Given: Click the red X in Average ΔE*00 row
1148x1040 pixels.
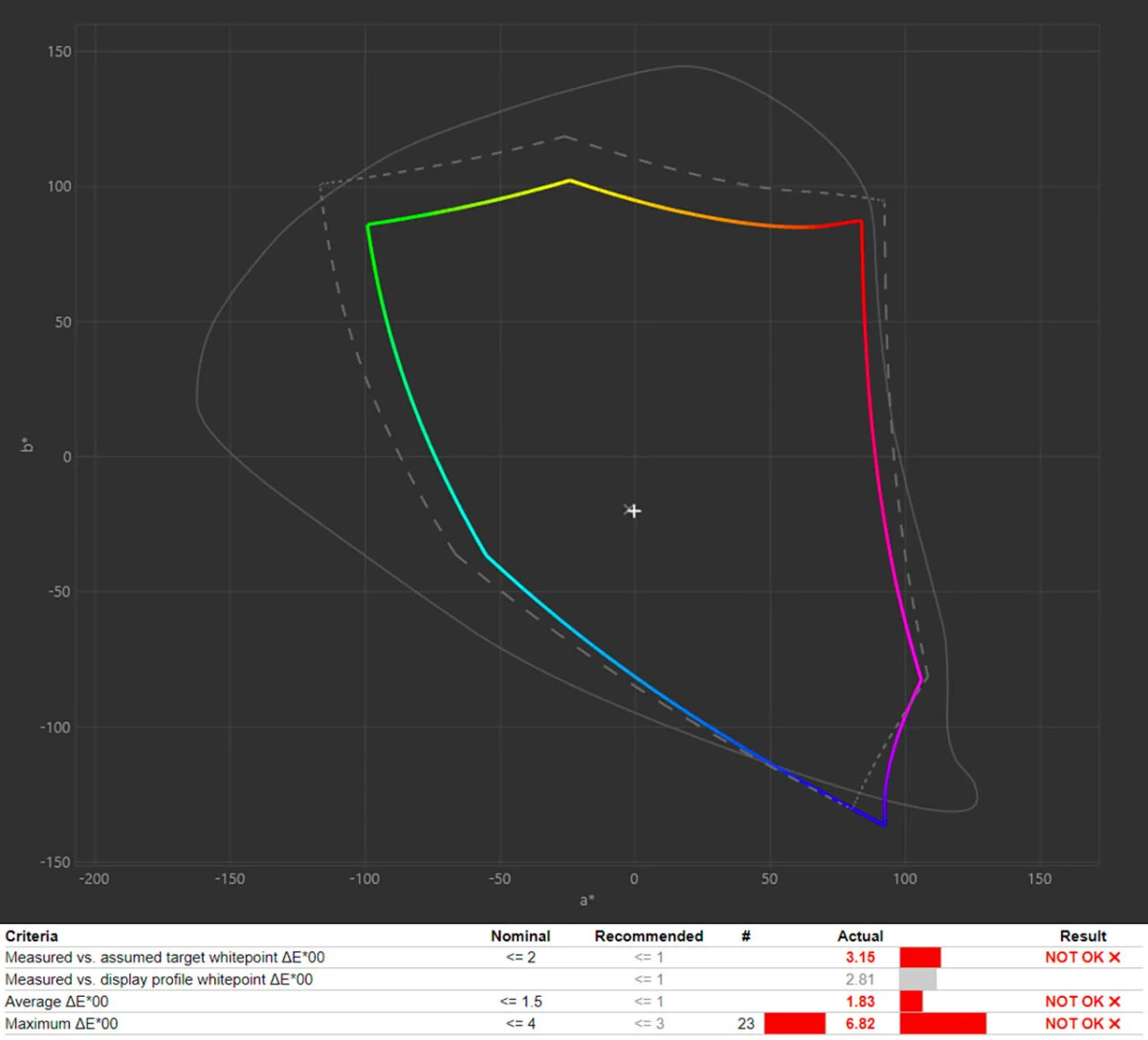Looking at the screenshot, I should [1115, 1002].
